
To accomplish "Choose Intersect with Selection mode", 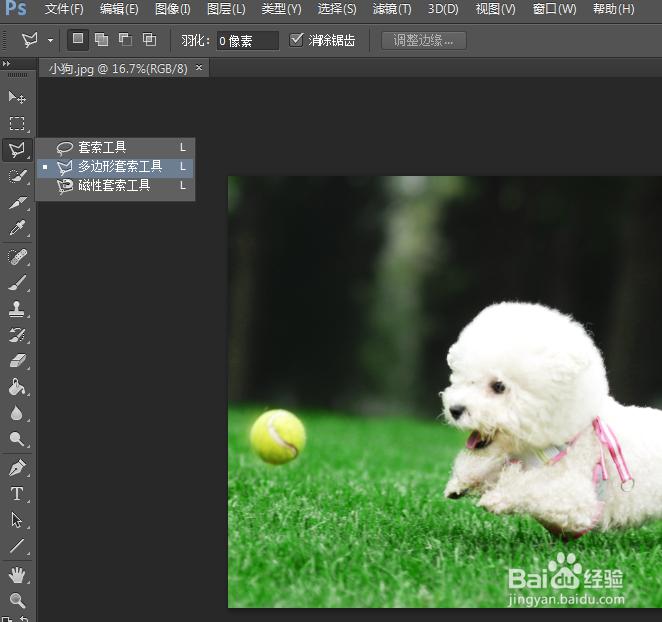I will 149,40.
